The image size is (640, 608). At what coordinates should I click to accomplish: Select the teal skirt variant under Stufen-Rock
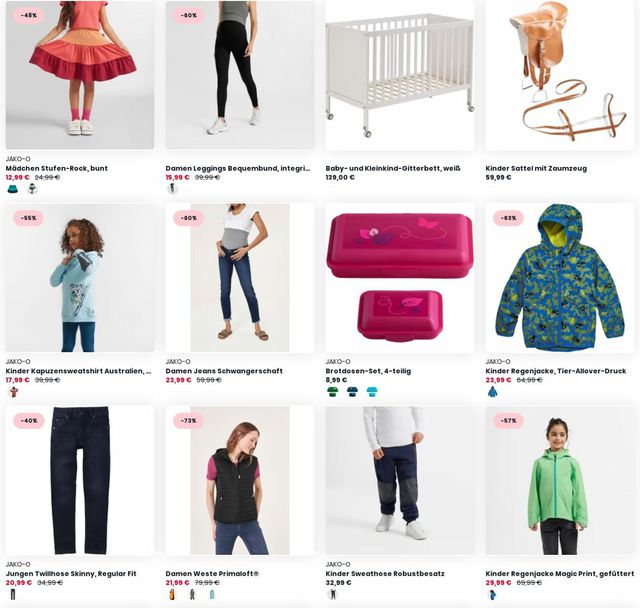pyautogui.click(x=13, y=189)
